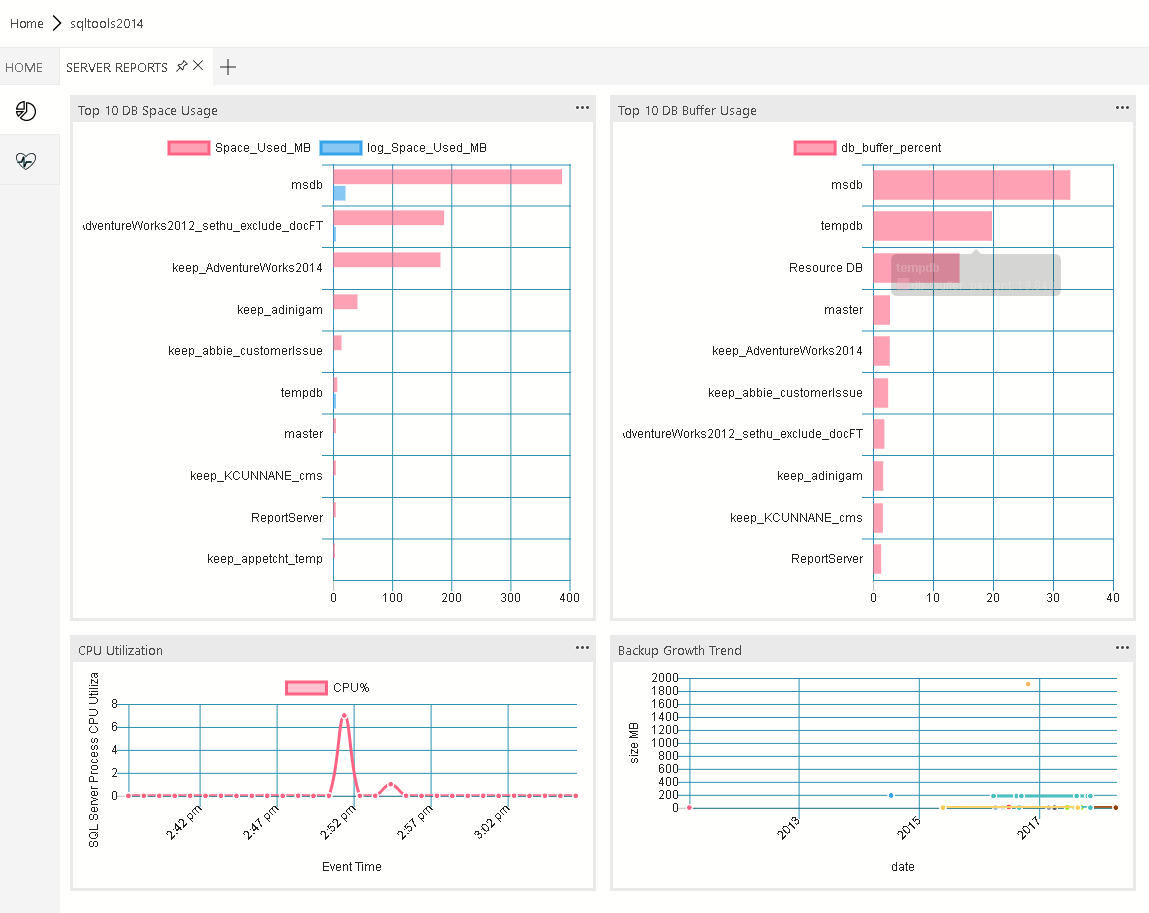The image size is (1149, 913).
Task: Click the pin icon on Server Reports tab
Action: (181, 66)
